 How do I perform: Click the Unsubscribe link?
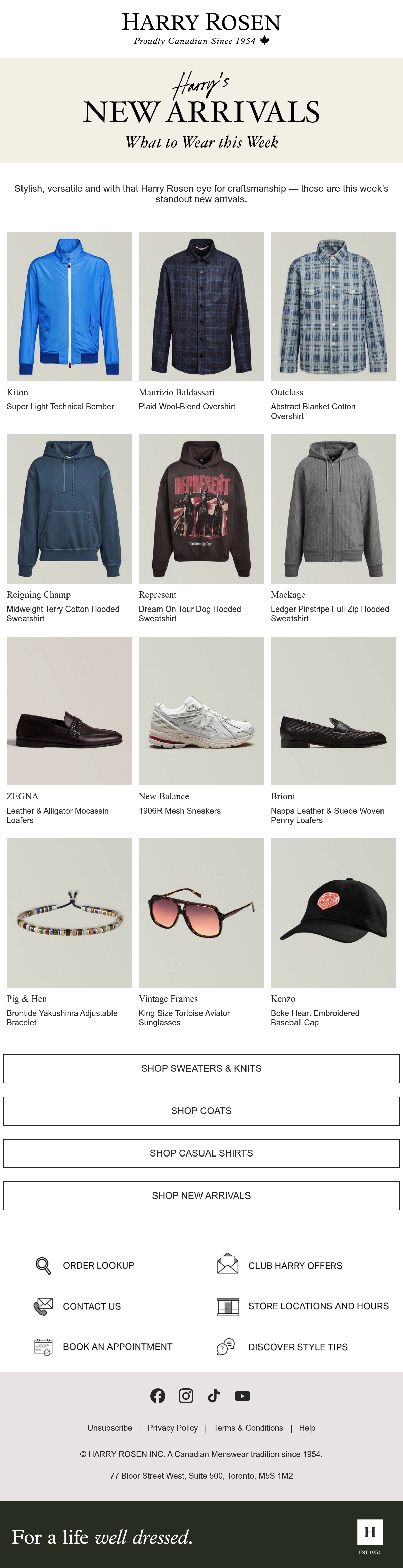109,1428
